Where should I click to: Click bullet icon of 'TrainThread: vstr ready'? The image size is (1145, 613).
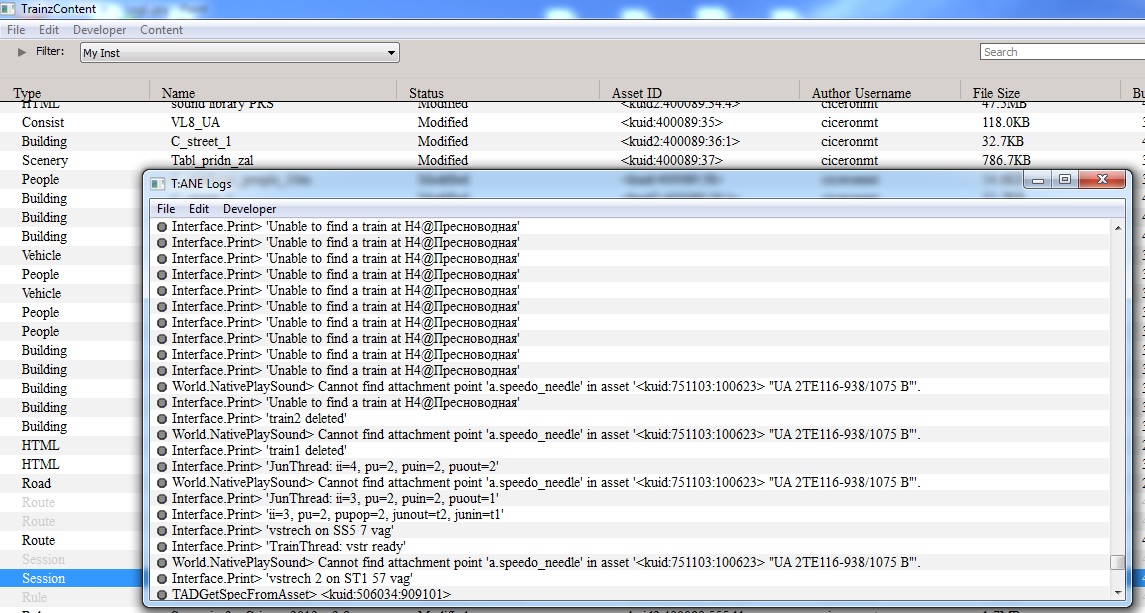coord(162,547)
